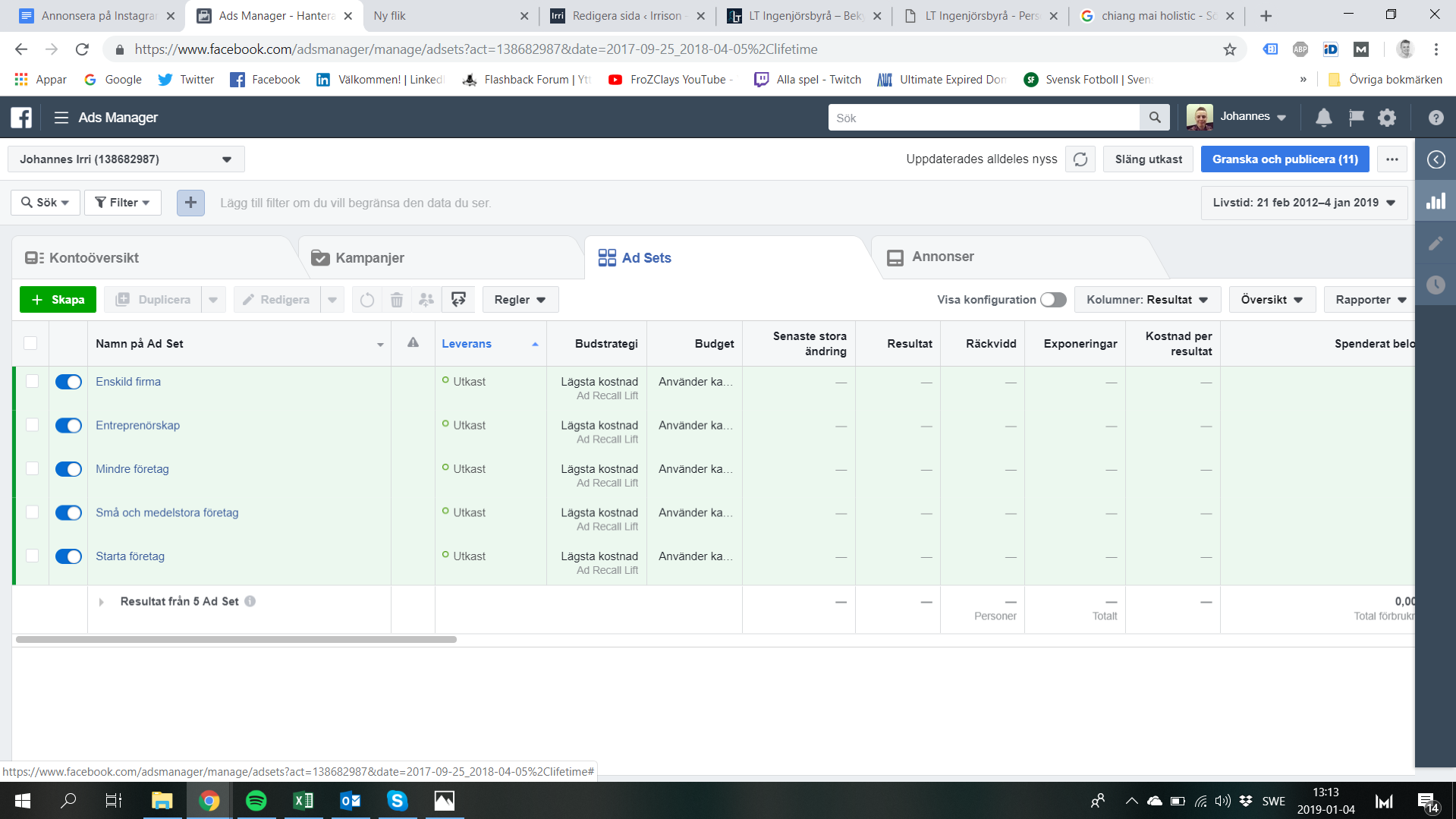Click the Granska och publicera button
Image resolution: width=1456 pixels, height=819 pixels.
[x=1285, y=159]
